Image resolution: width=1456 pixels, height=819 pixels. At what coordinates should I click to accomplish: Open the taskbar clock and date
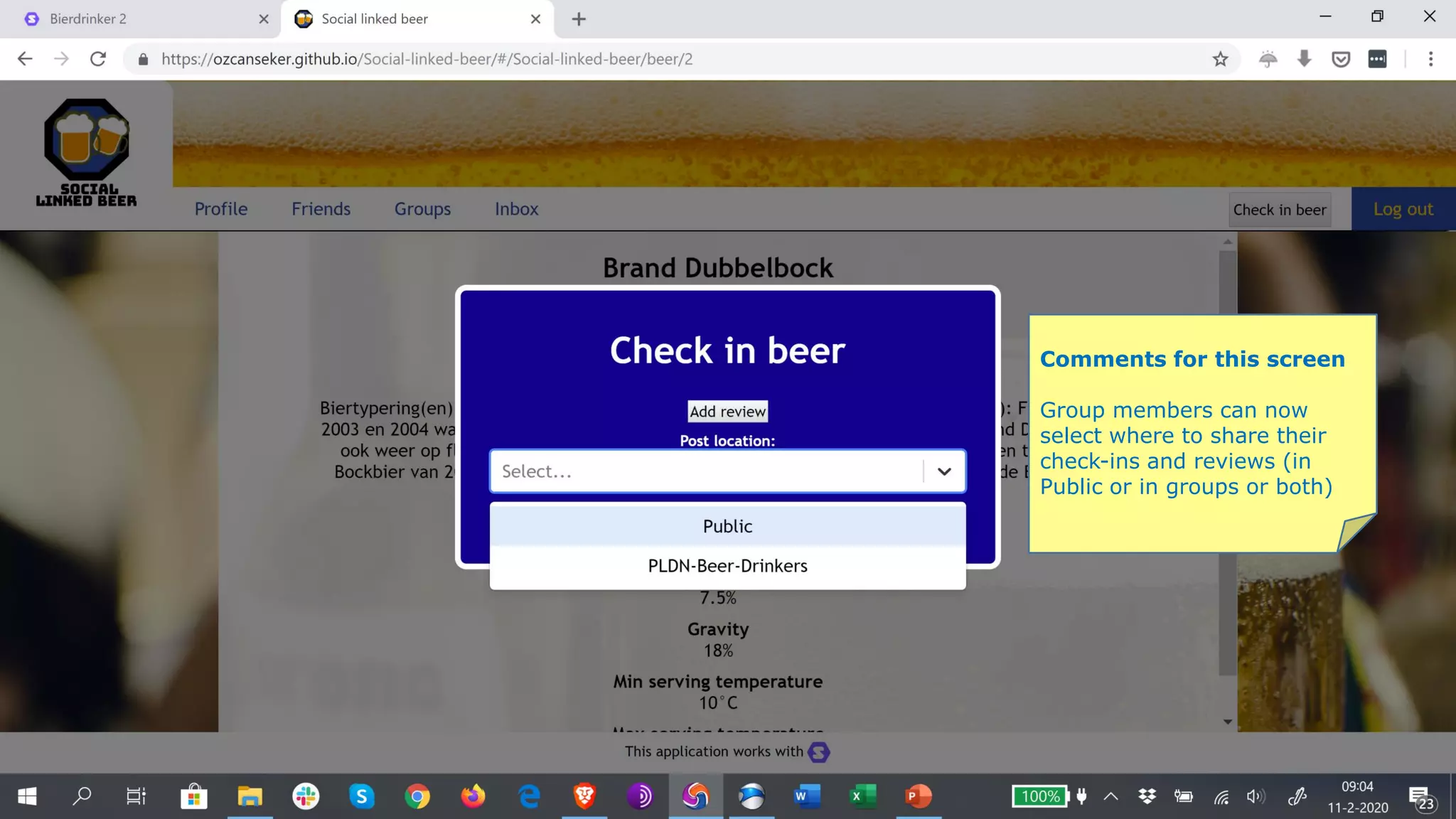click(1357, 797)
